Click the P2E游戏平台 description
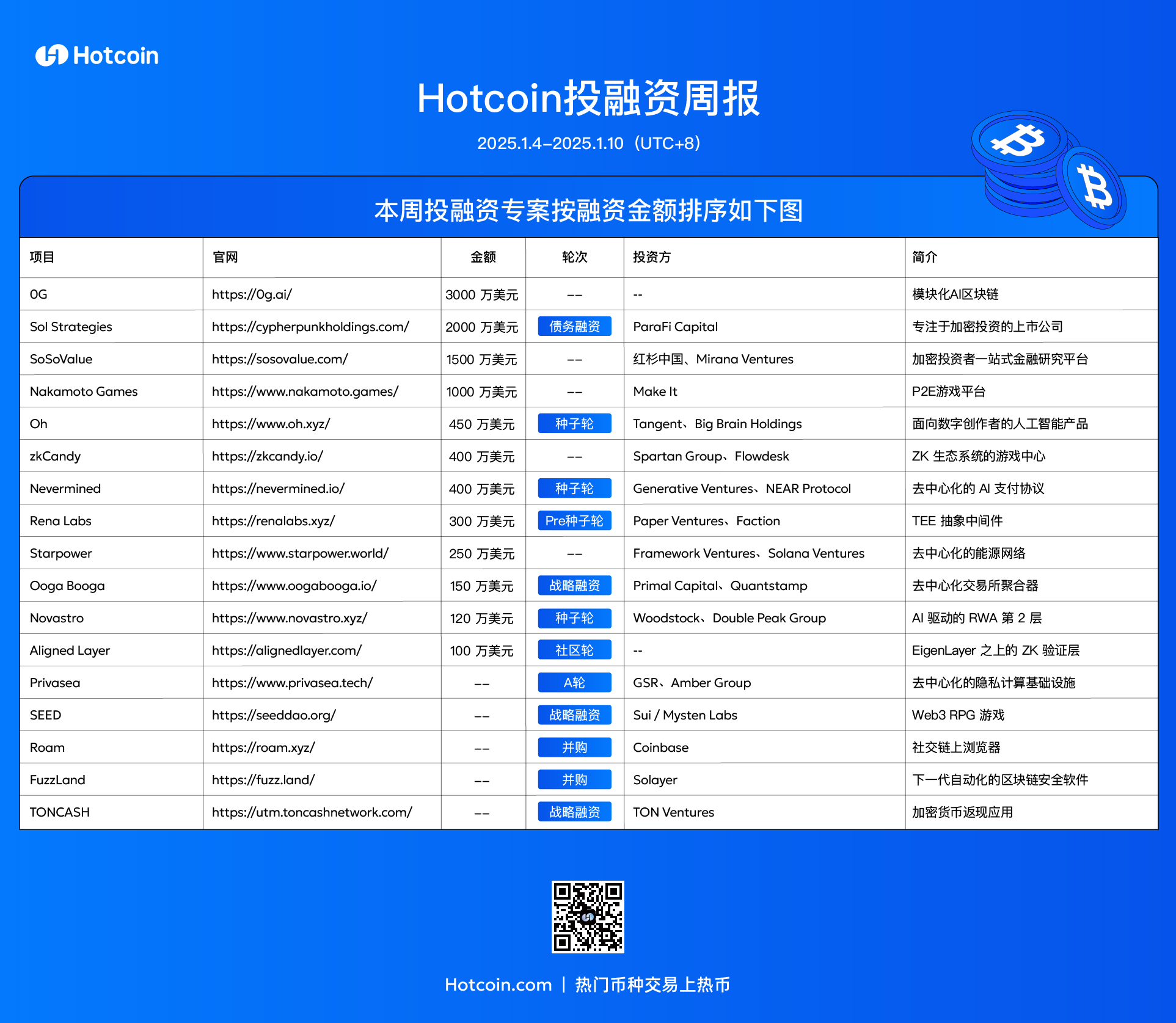Image resolution: width=1176 pixels, height=1023 pixels. click(949, 391)
